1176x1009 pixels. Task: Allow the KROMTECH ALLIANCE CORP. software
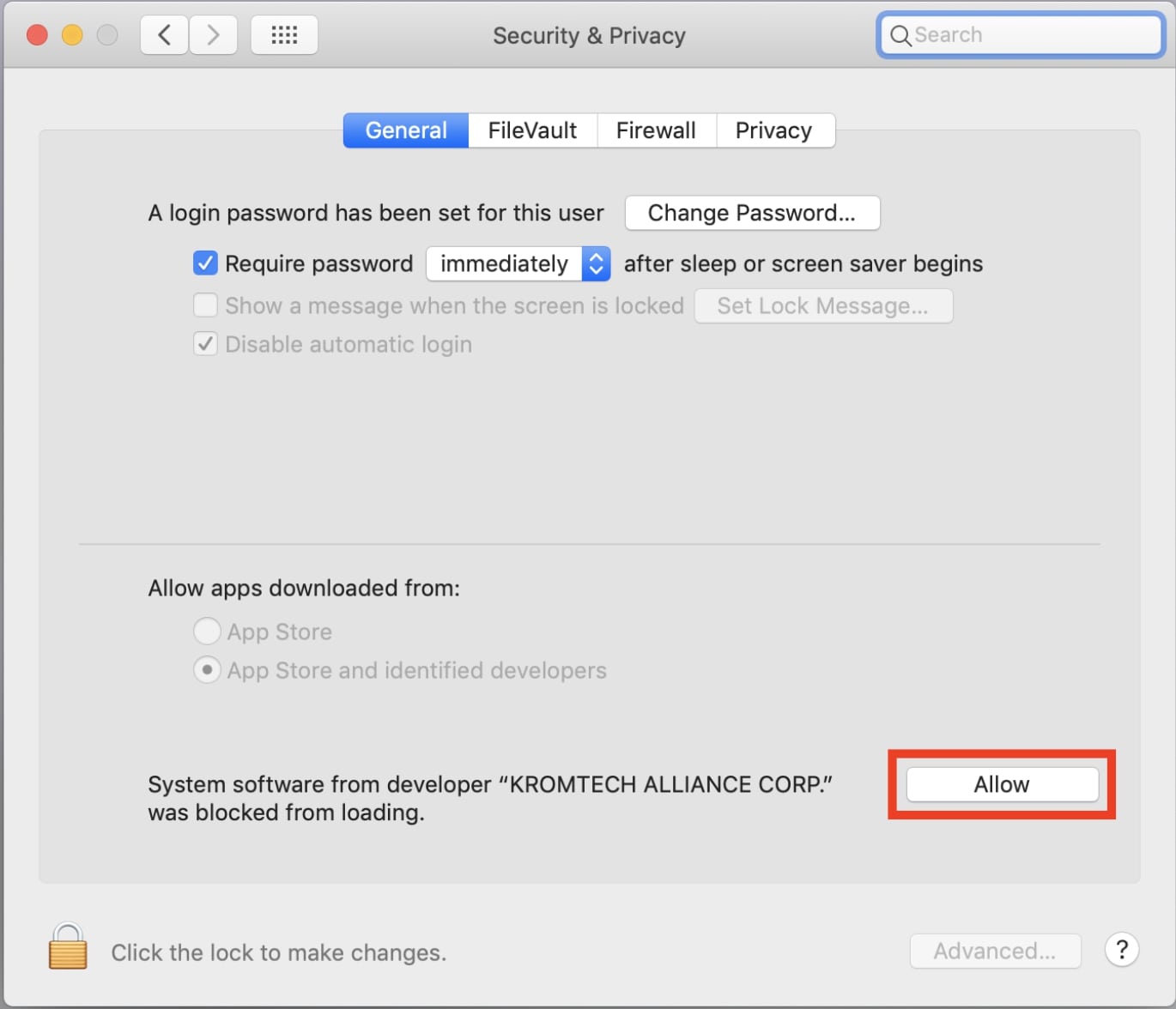tap(1002, 784)
